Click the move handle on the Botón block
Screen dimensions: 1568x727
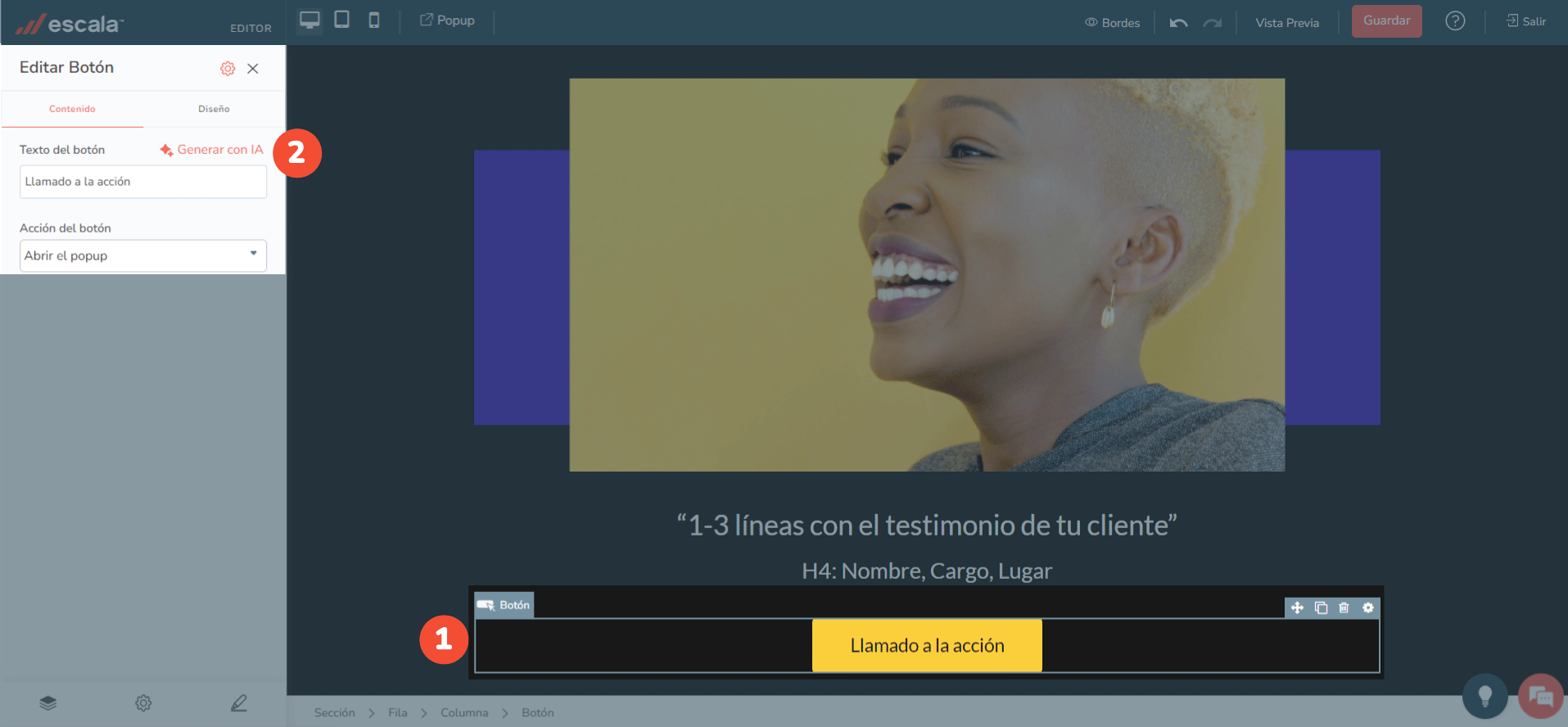tap(1297, 607)
